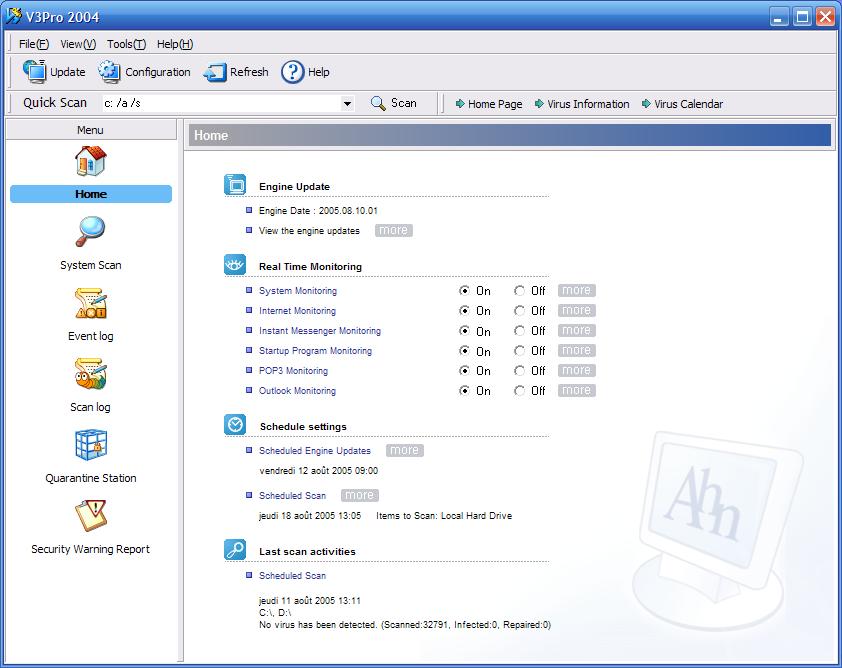The width and height of the screenshot is (842, 668).
Task: Click more beside Scheduled Scan in Schedule settings
Action: click(360, 495)
